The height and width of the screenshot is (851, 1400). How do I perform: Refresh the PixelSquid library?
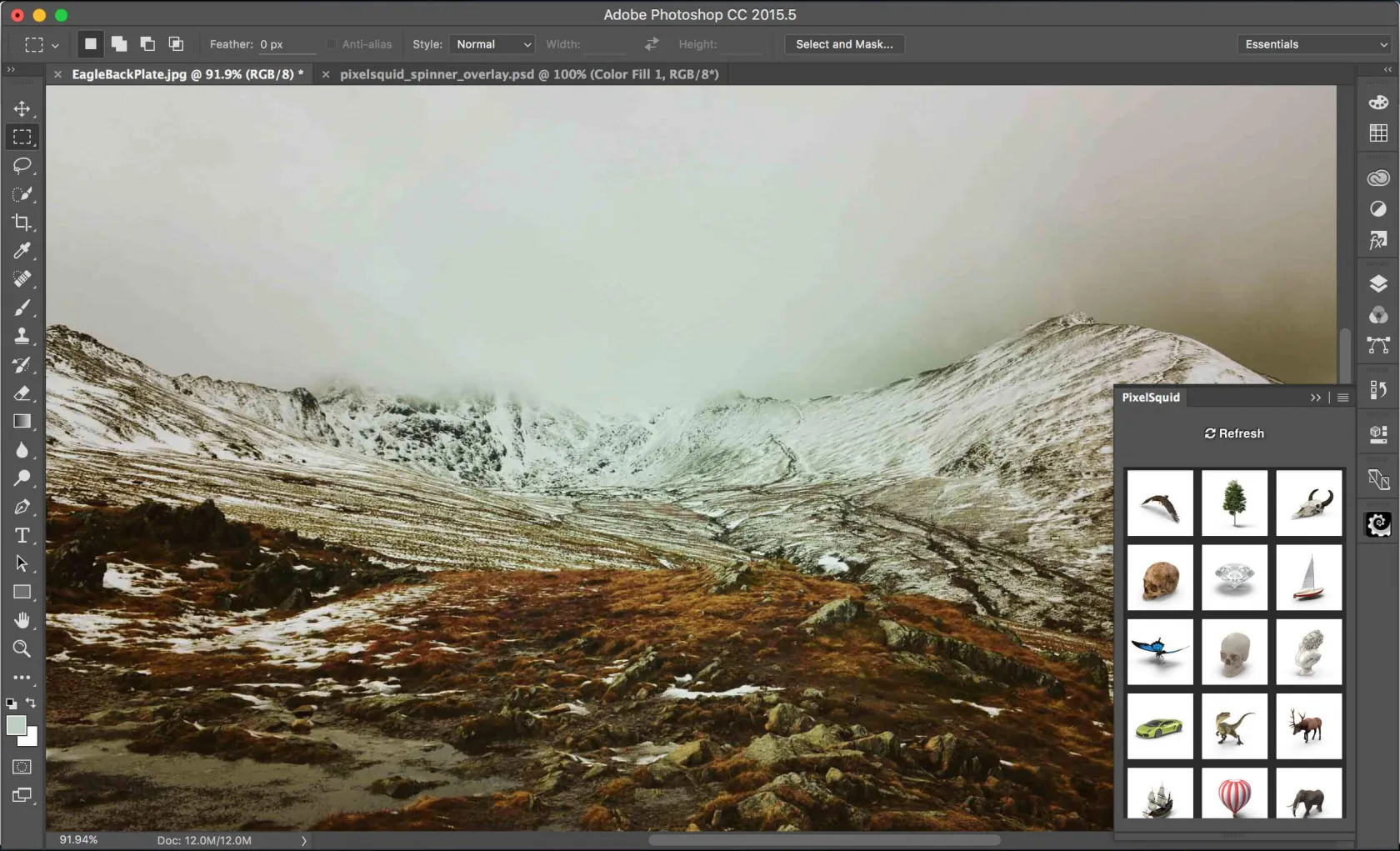pyautogui.click(x=1234, y=433)
